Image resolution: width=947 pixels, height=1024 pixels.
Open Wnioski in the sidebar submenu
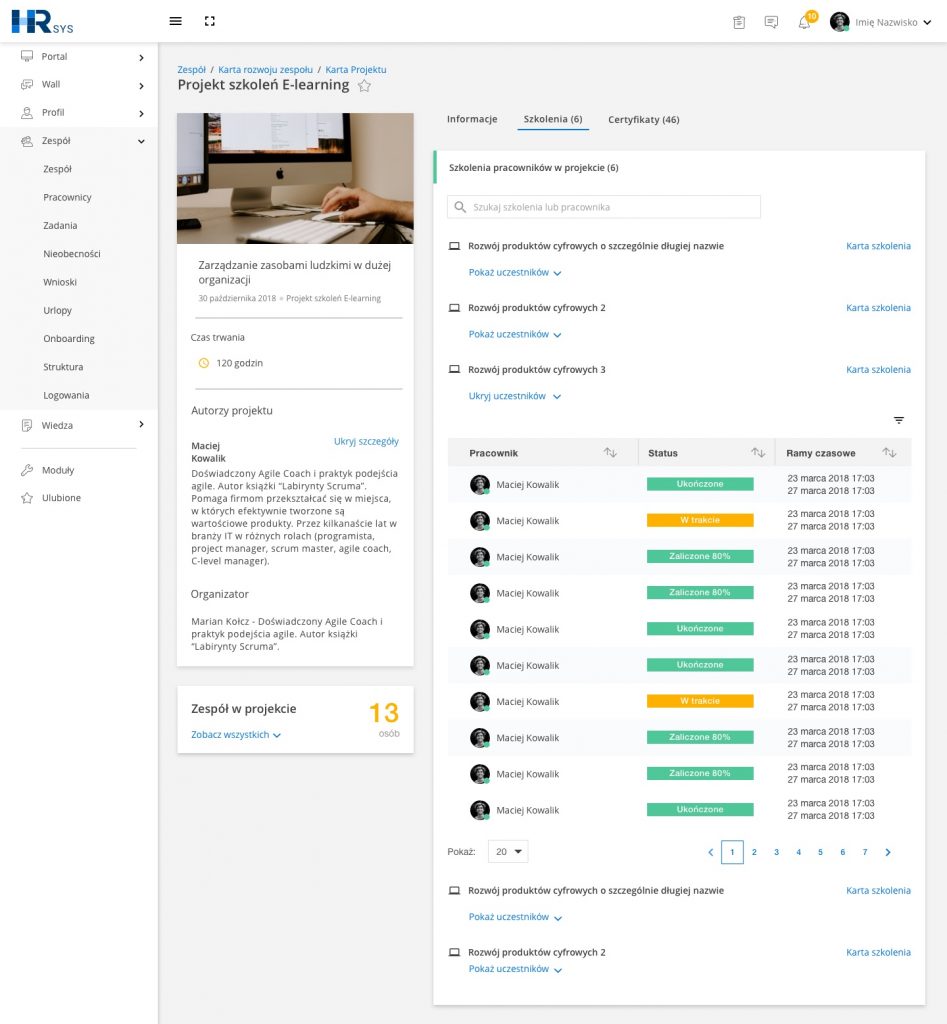[x=60, y=282]
